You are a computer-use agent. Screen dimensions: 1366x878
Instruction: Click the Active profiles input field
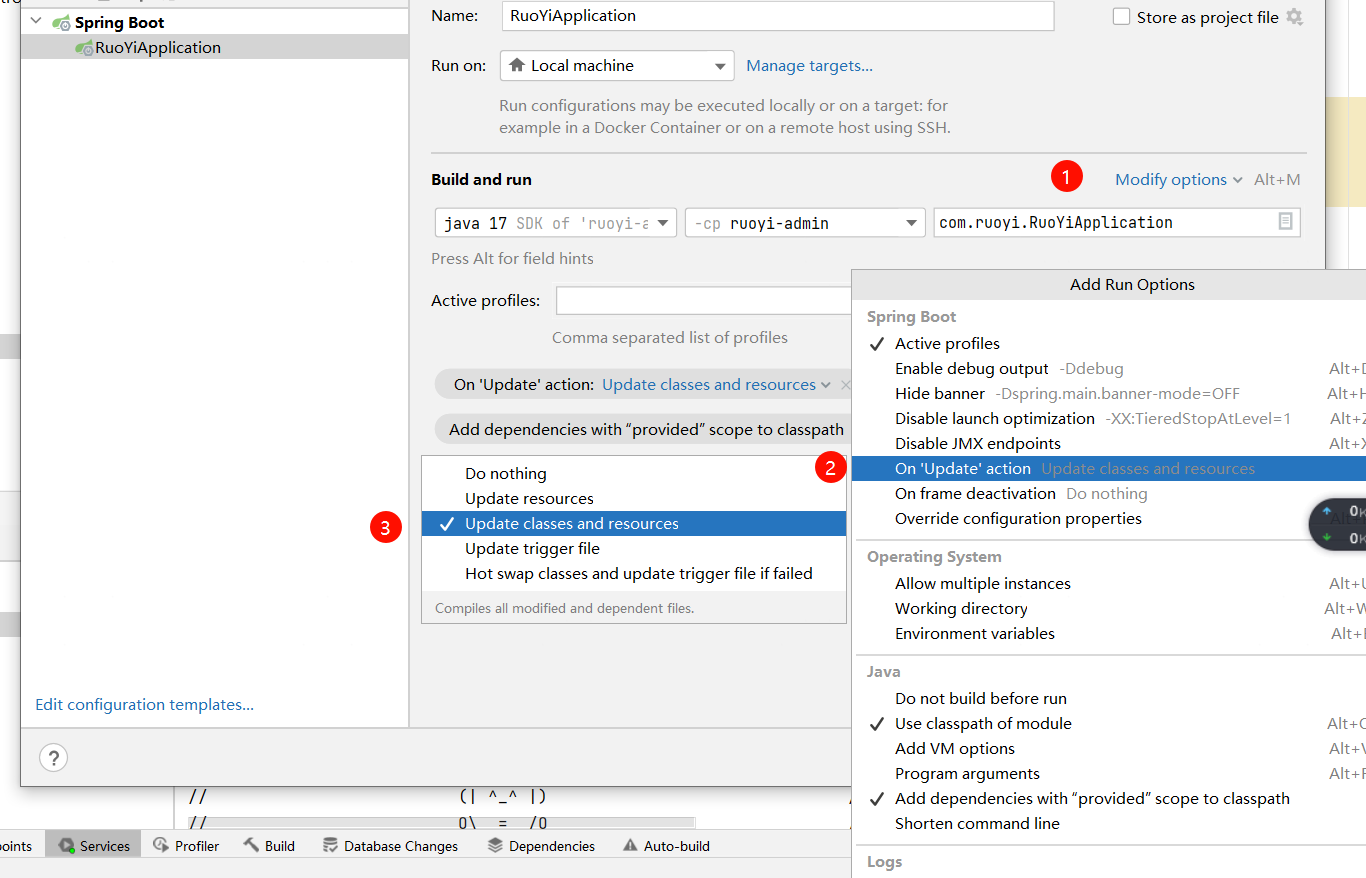point(704,301)
